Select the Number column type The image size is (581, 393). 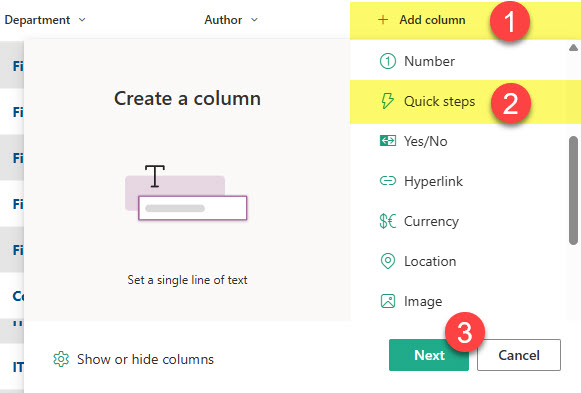[429, 61]
